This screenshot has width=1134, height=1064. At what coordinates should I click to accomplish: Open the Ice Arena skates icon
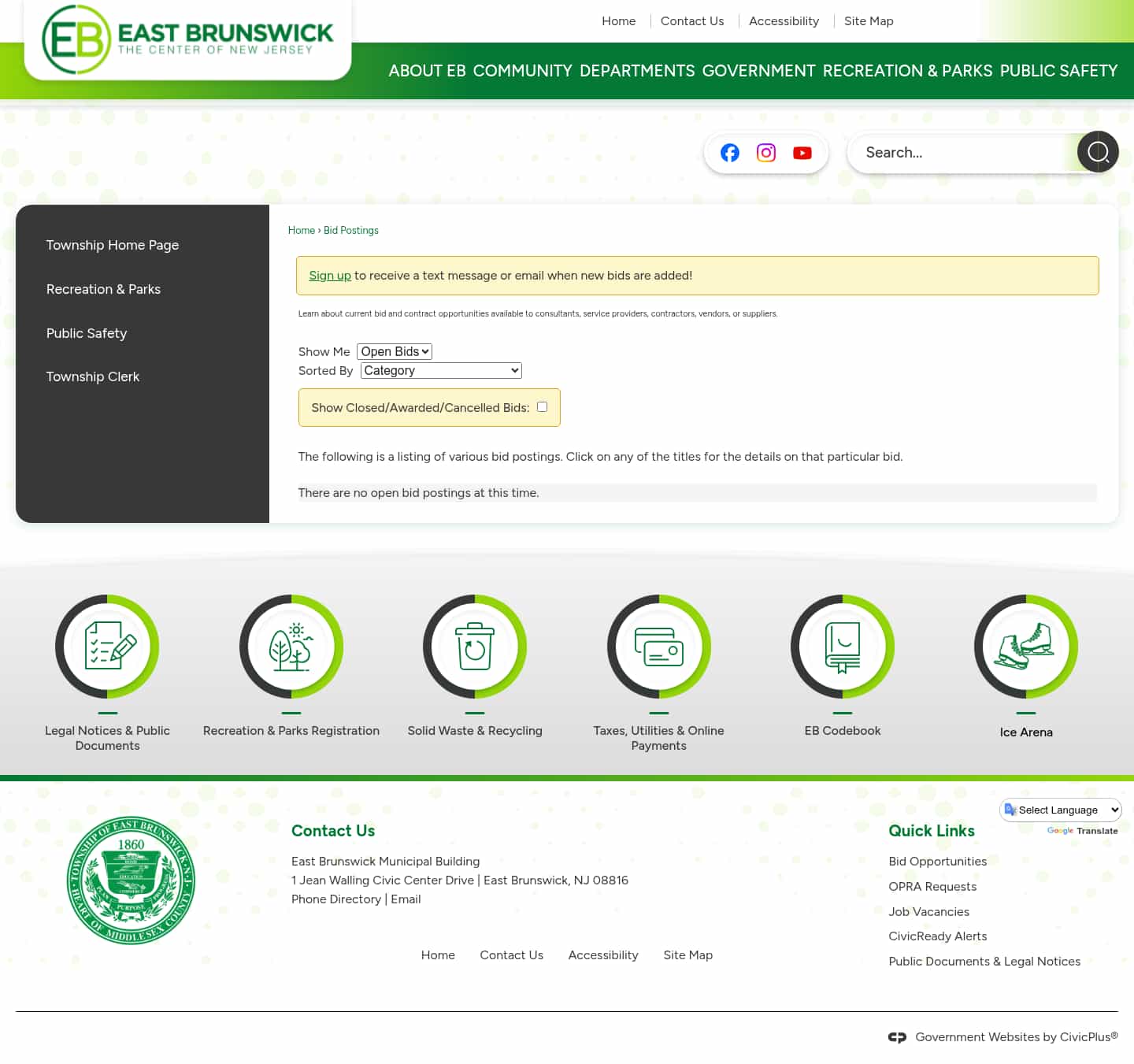[x=1026, y=646]
